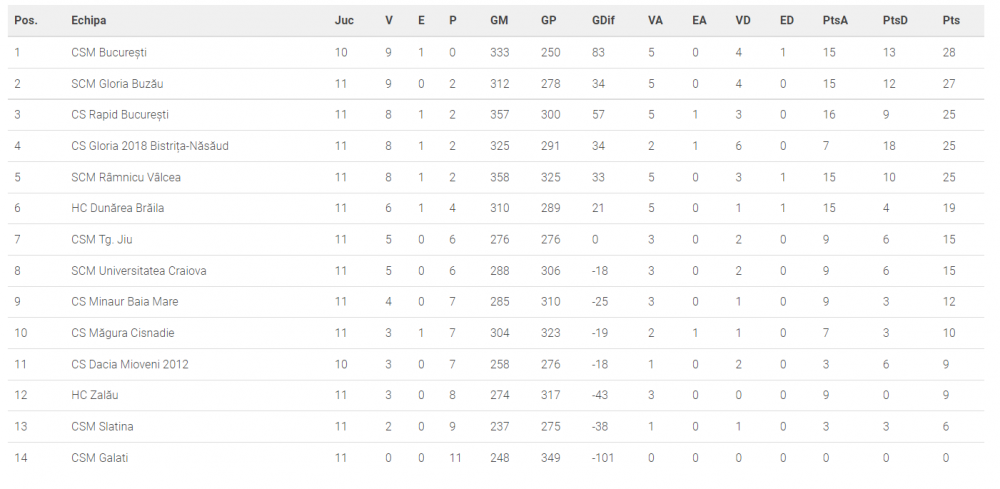1000x489 pixels.
Task: Select the GM column header
Action: pyautogui.click(x=499, y=20)
